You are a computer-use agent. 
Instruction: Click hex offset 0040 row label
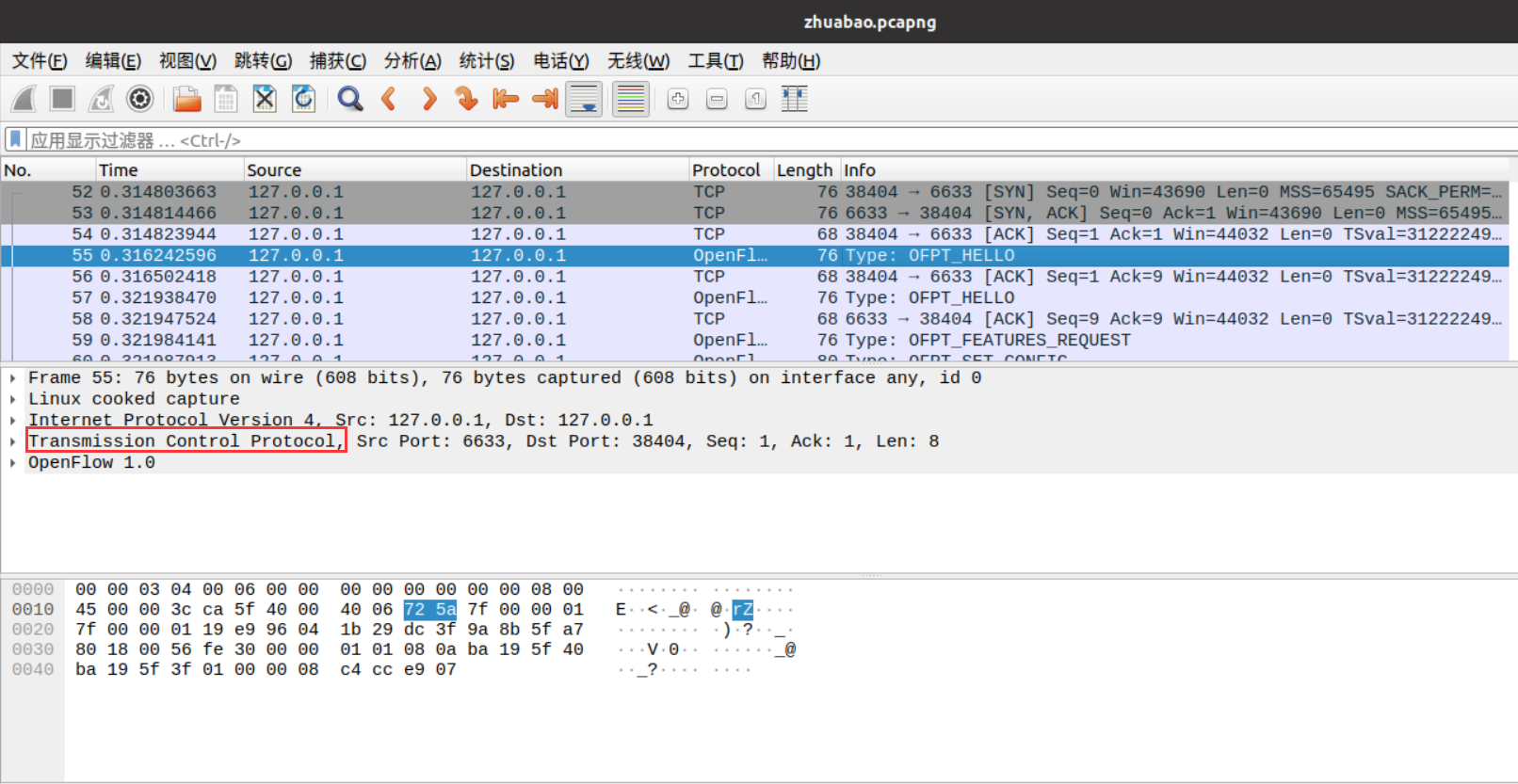pos(33,669)
